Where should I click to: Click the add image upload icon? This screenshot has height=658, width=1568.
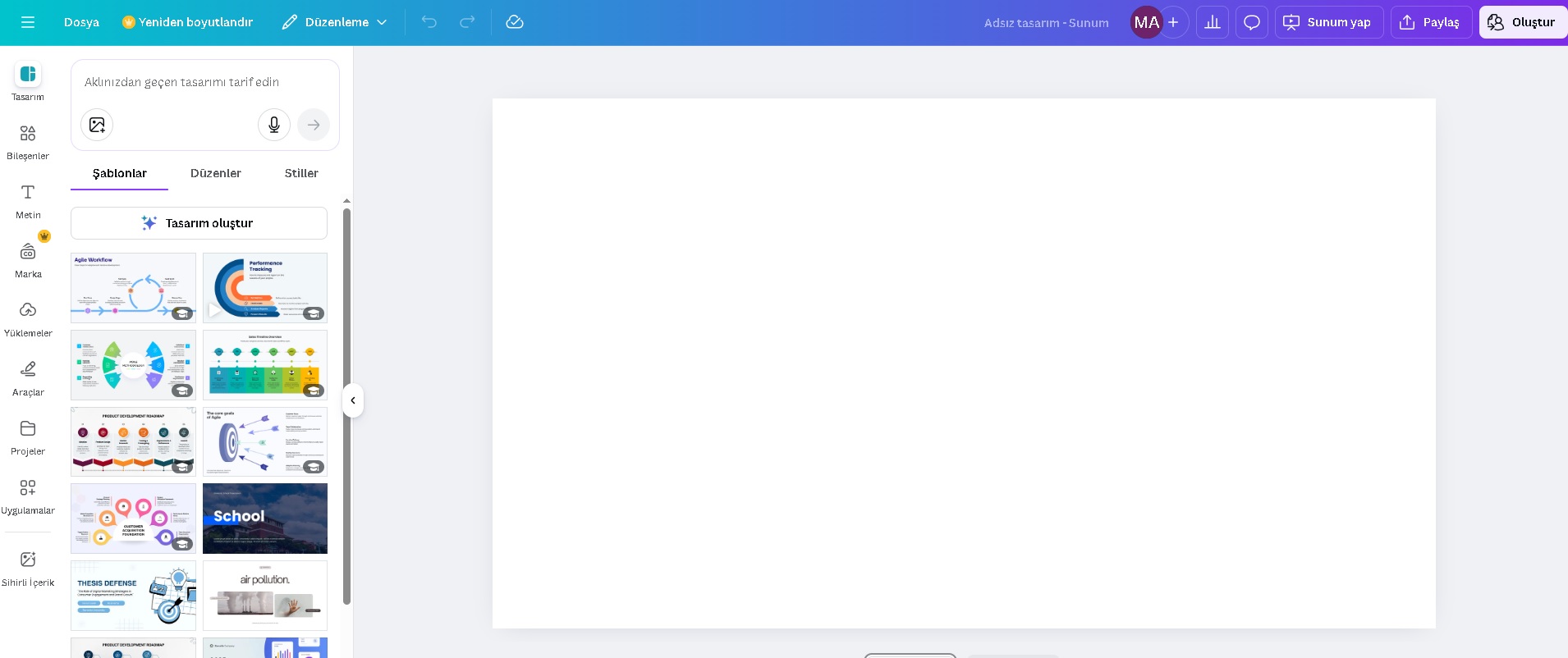[x=97, y=125]
